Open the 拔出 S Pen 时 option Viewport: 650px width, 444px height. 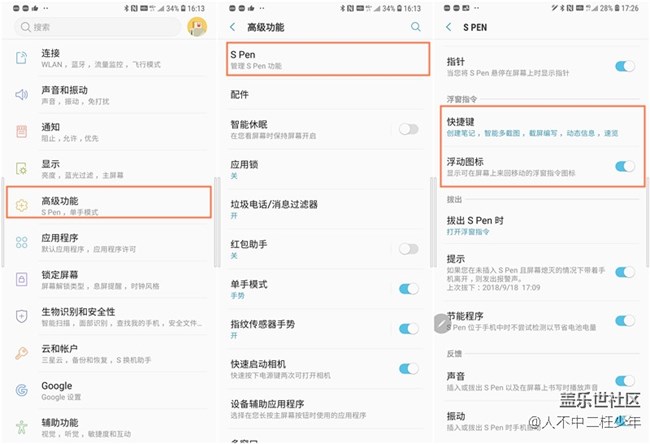pos(541,225)
